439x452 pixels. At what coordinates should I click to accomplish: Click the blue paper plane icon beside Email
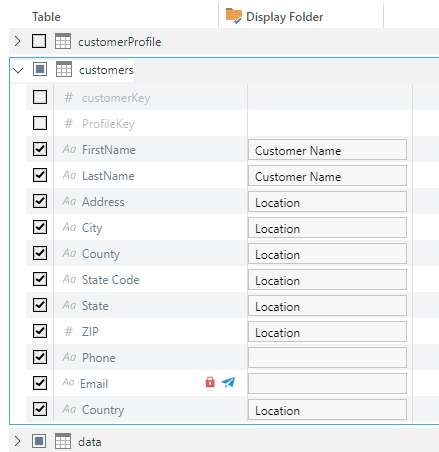pos(228,383)
